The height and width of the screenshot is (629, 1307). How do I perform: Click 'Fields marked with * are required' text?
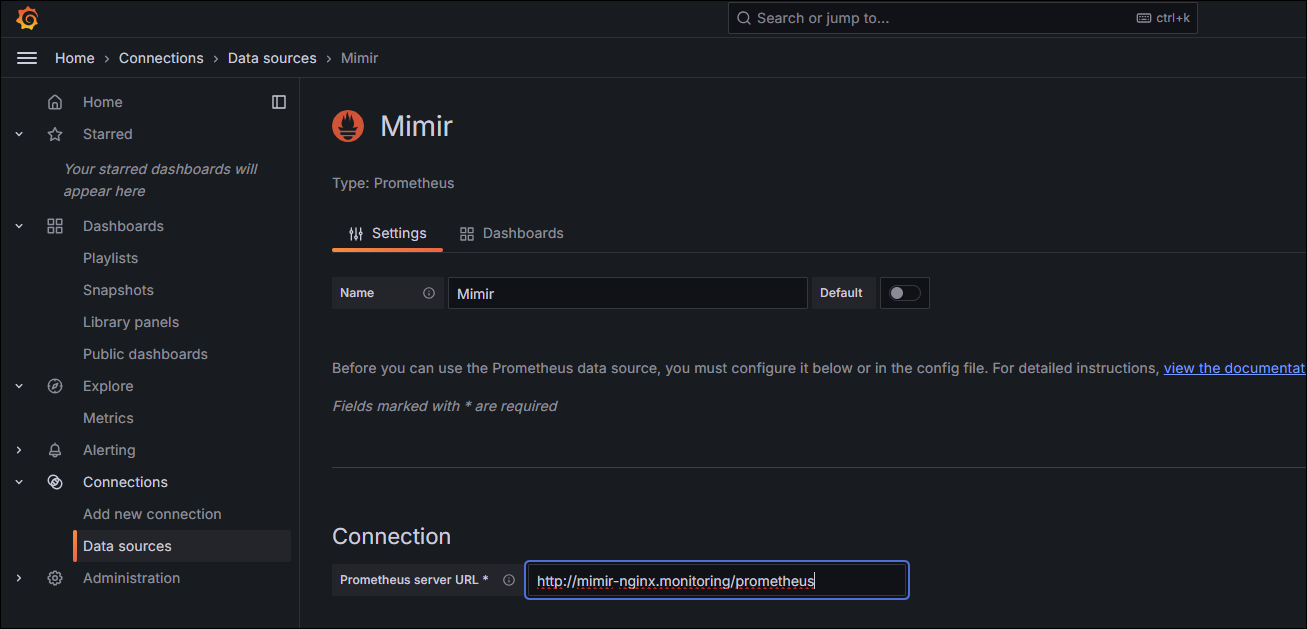point(445,406)
